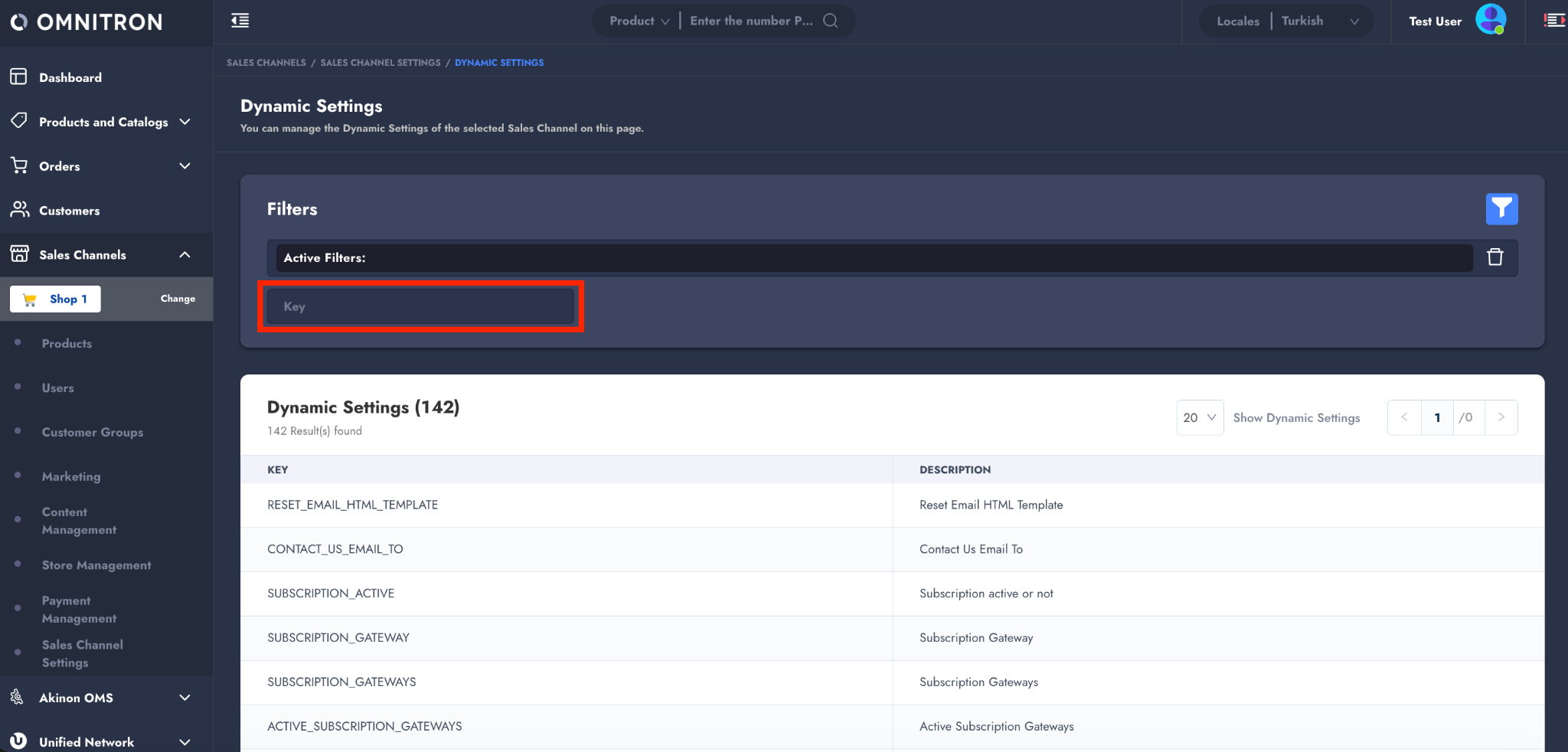Open Marketing submenu item
1568x752 pixels.
coord(71,477)
